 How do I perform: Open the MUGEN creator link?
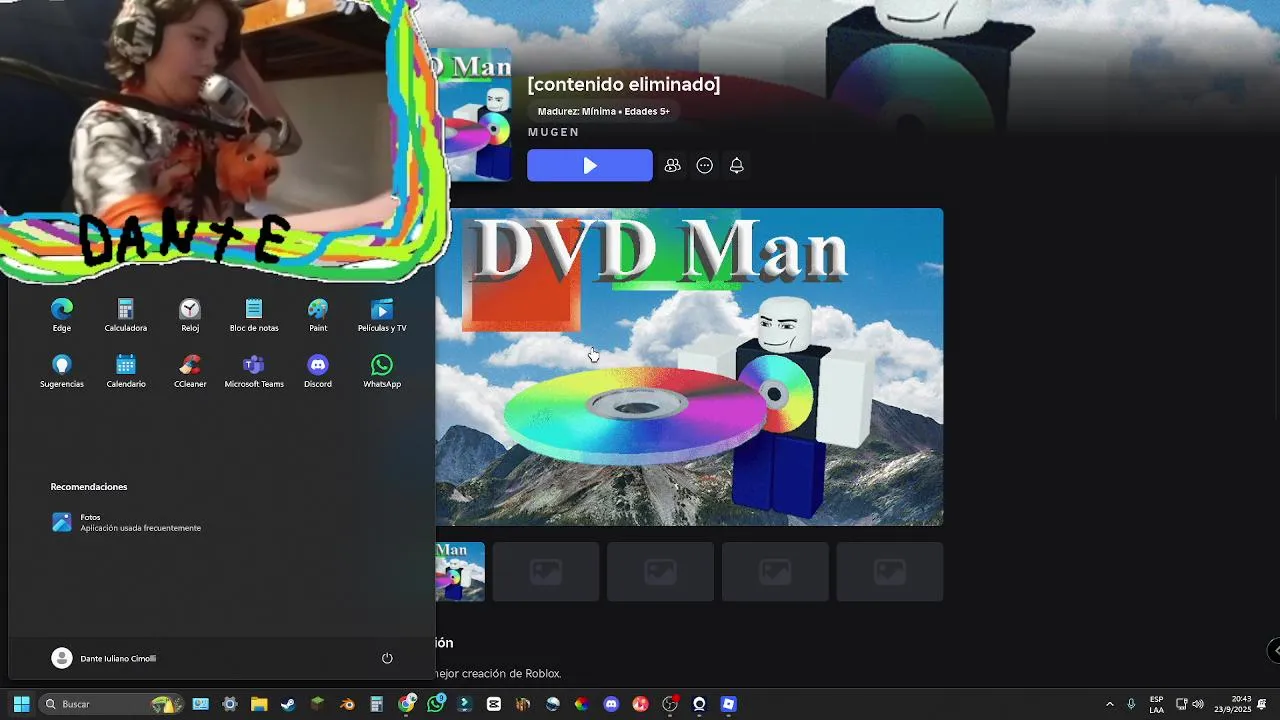(553, 132)
